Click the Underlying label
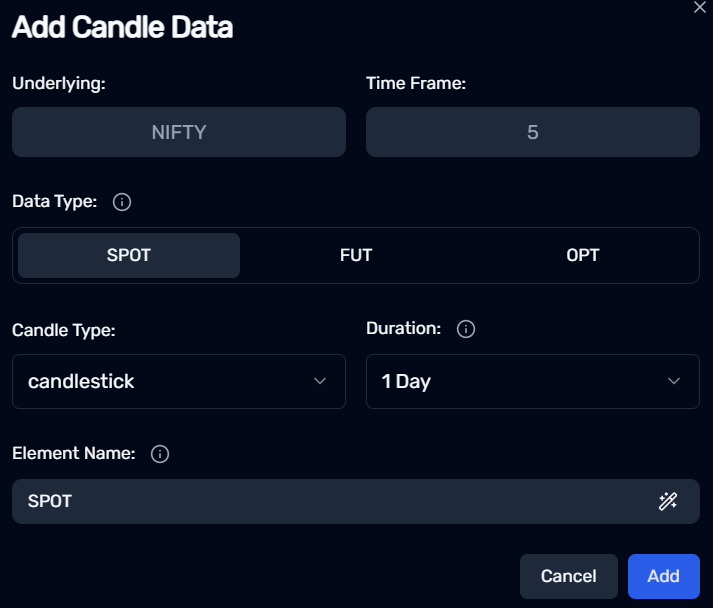Image resolution: width=713 pixels, height=608 pixels. click(x=59, y=84)
